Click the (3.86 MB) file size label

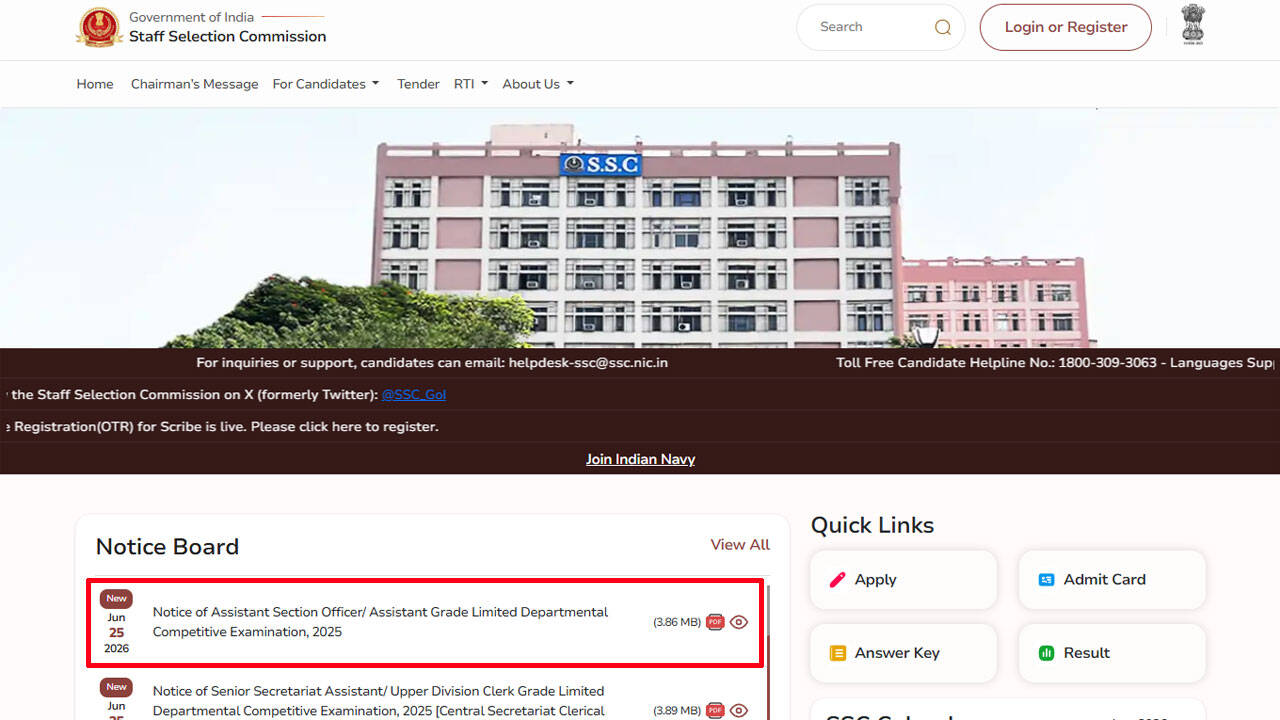pyautogui.click(x=677, y=622)
